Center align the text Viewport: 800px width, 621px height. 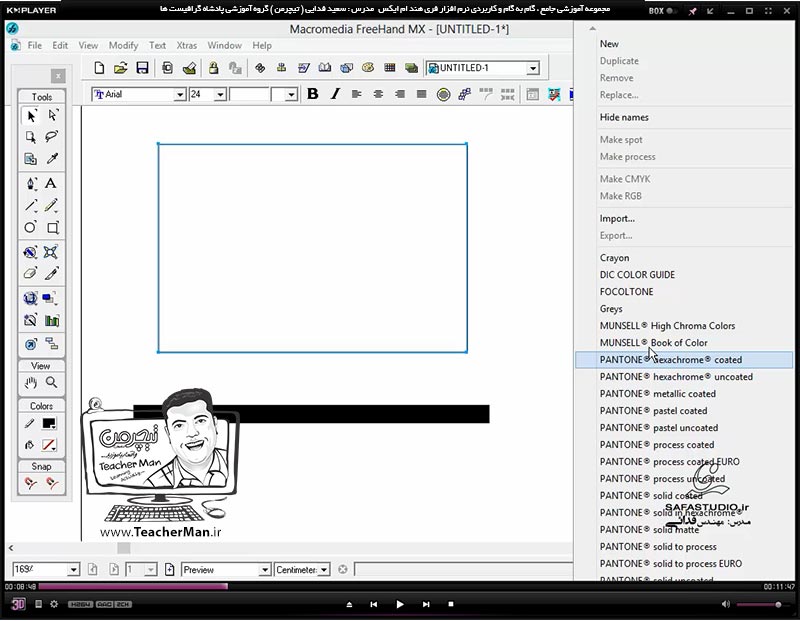coord(378,94)
